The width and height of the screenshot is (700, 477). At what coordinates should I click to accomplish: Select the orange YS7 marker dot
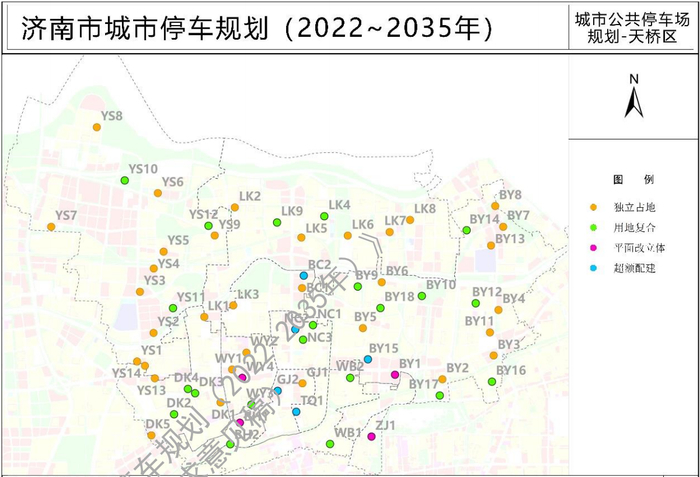click(x=51, y=227)
